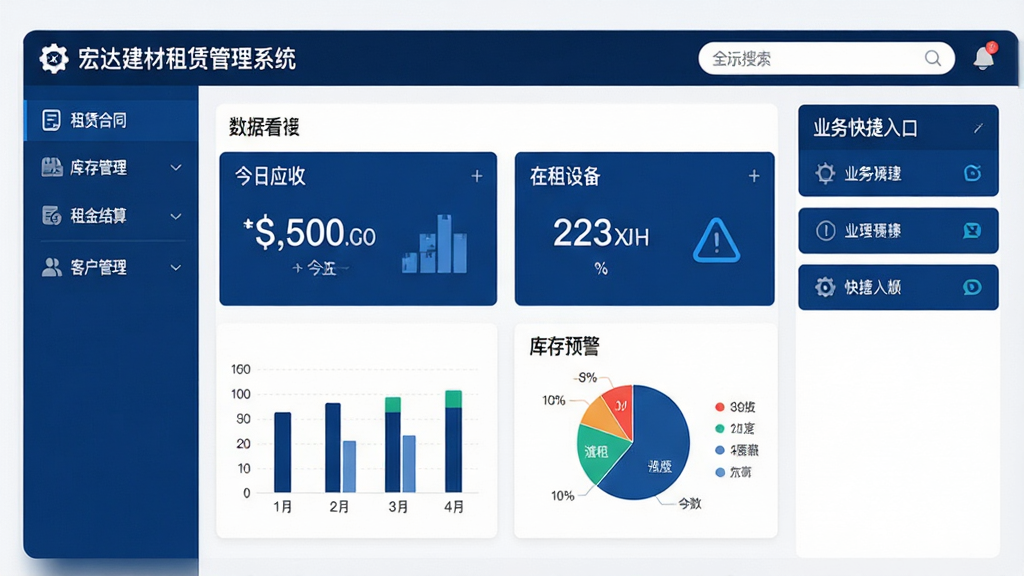Screen dimensions: 1024x576
Task: Focus the global search input field
Action: tap(826, 58)
